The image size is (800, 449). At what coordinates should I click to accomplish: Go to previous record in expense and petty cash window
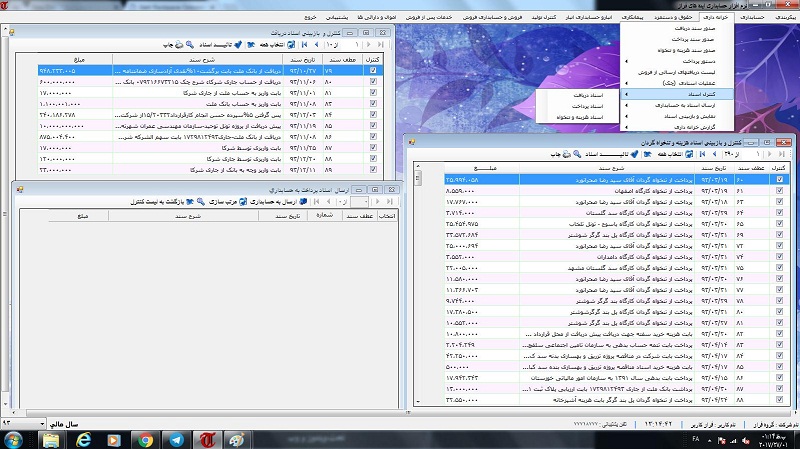714,154
